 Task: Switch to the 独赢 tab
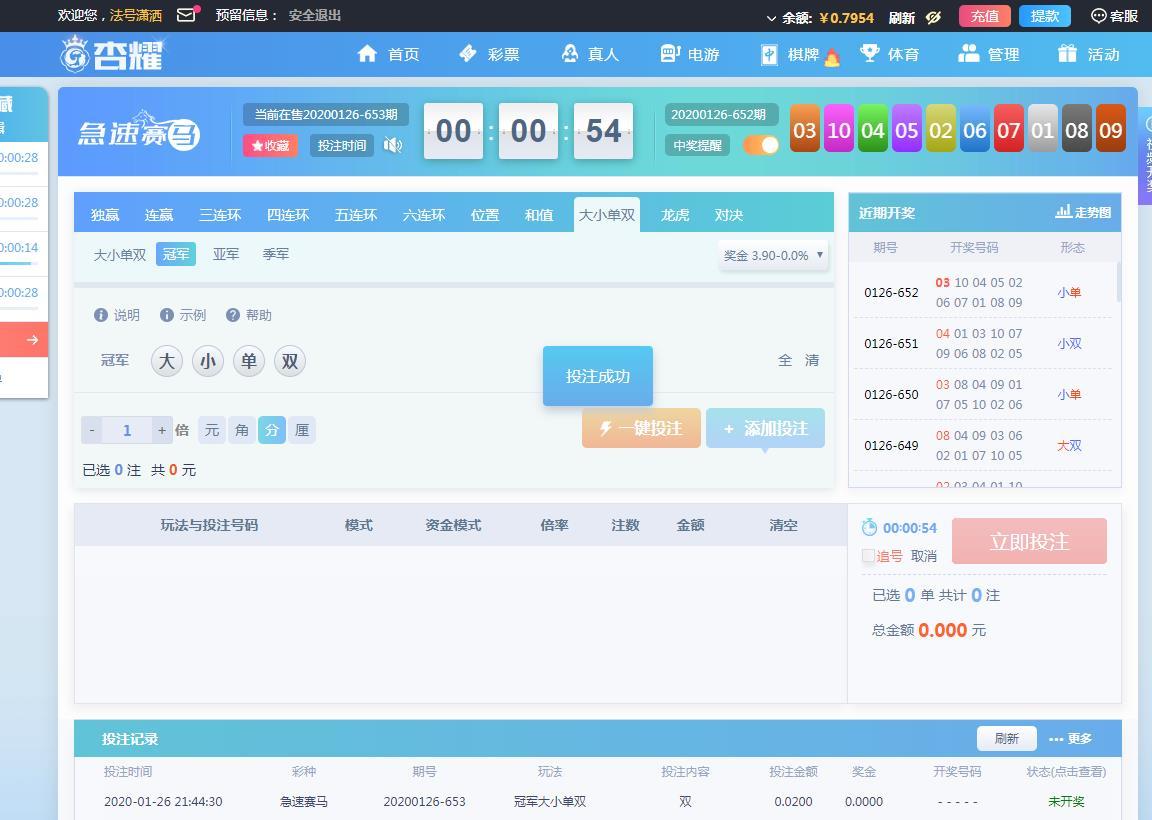(x=105, y=215)
